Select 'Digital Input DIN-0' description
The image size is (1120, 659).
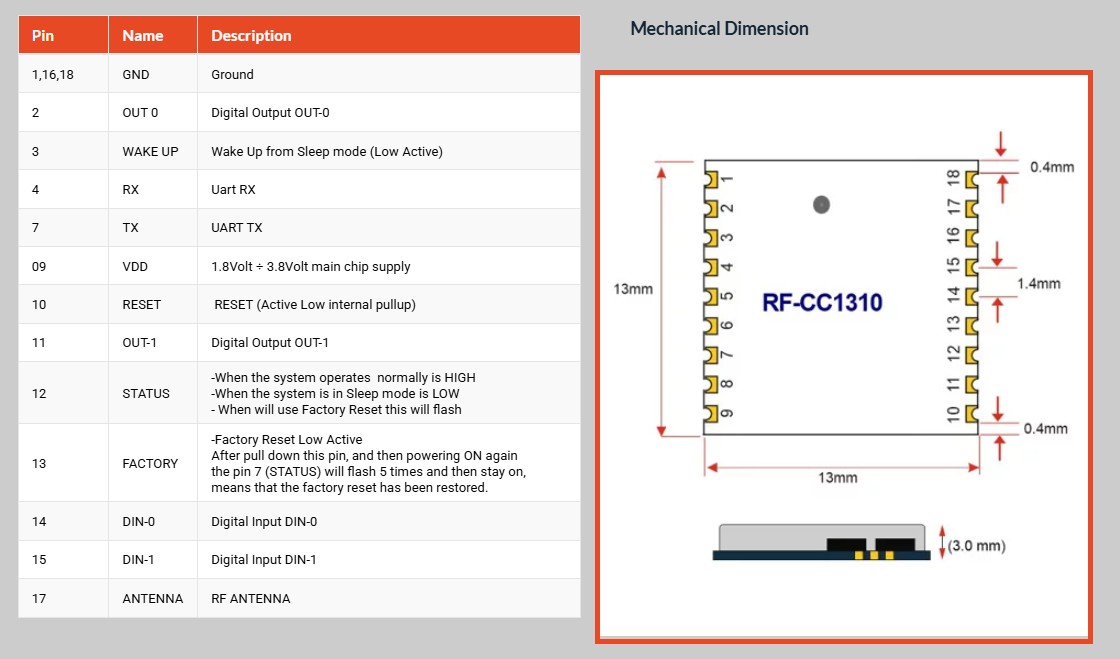coord(264,522)
